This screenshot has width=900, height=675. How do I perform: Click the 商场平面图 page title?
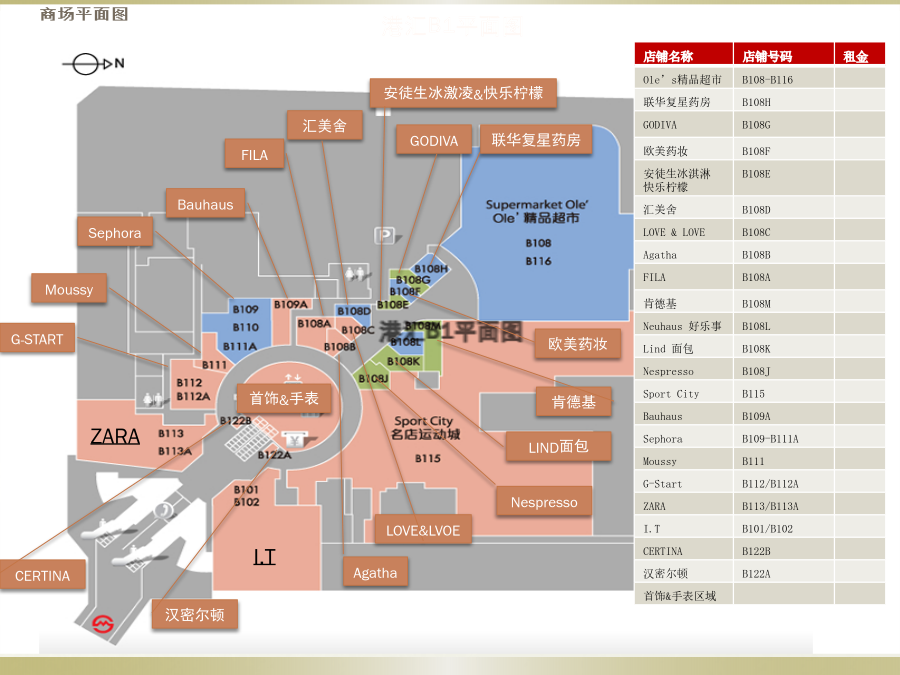coord(84,14)
